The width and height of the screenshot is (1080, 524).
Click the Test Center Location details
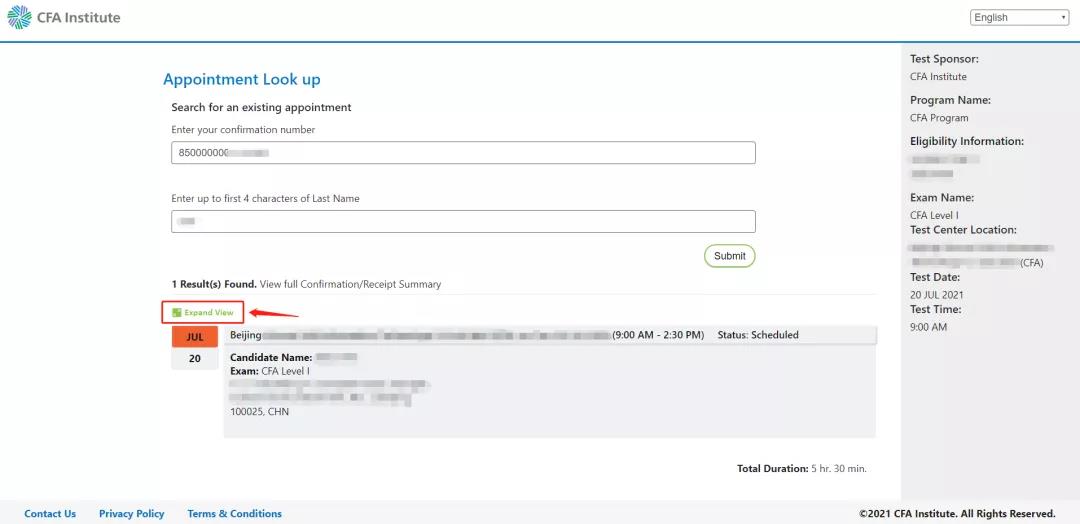[x=978, y=255]
